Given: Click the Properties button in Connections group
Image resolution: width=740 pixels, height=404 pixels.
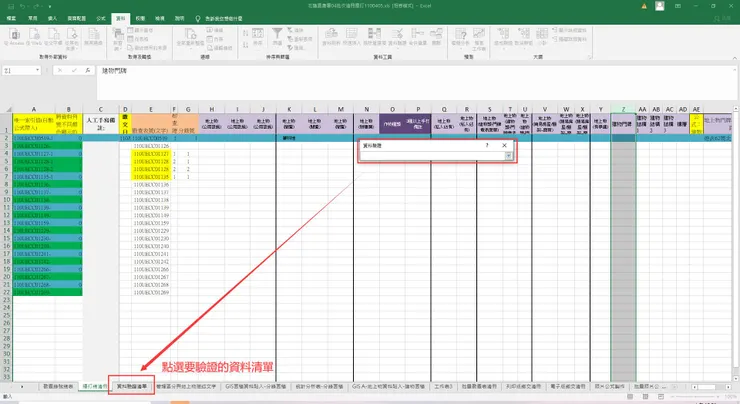Looking at the screenshot, I should (x=215, y=39).
